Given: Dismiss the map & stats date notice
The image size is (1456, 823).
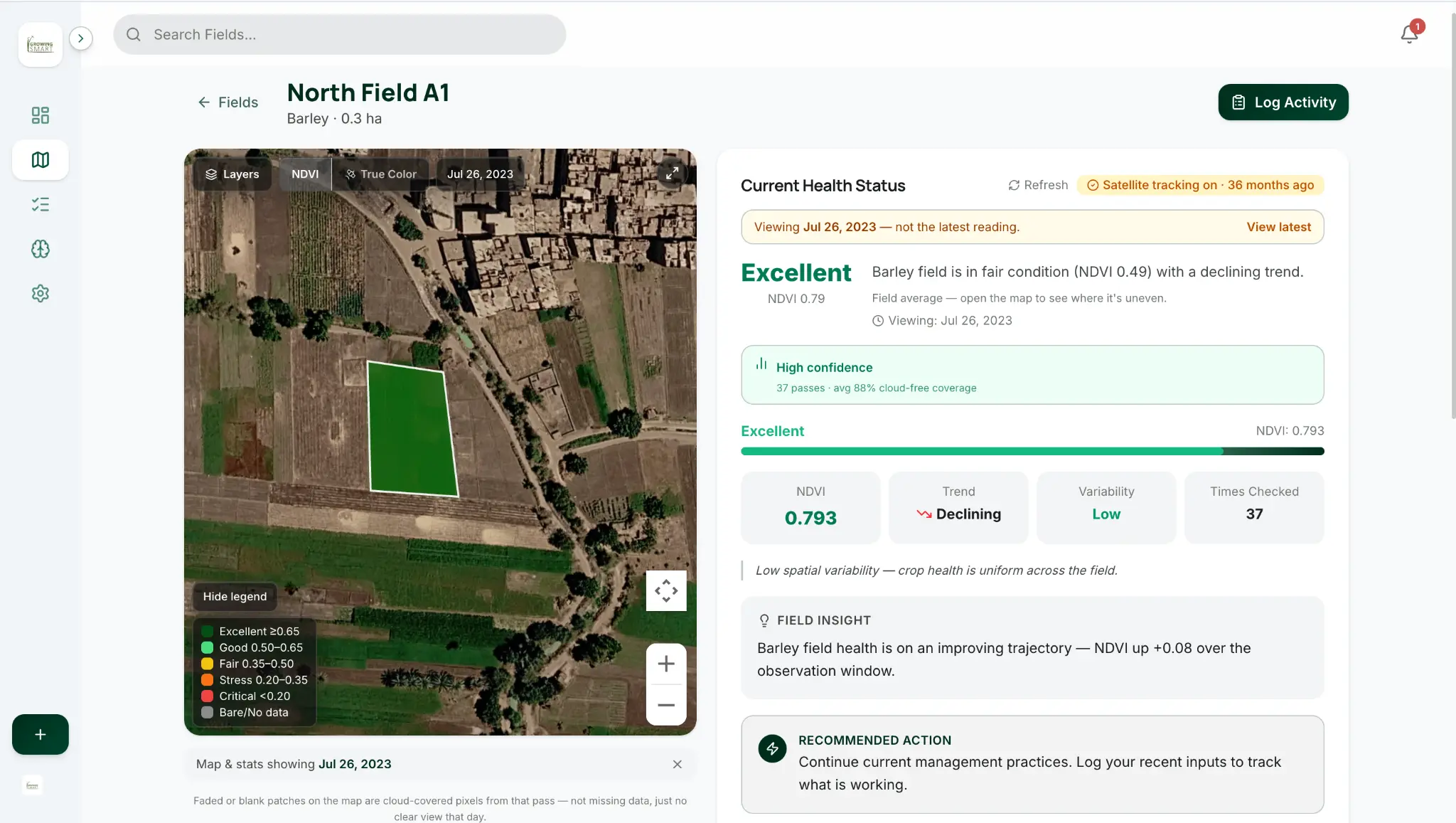Looking at the screenshot, I should coord(677,764).
